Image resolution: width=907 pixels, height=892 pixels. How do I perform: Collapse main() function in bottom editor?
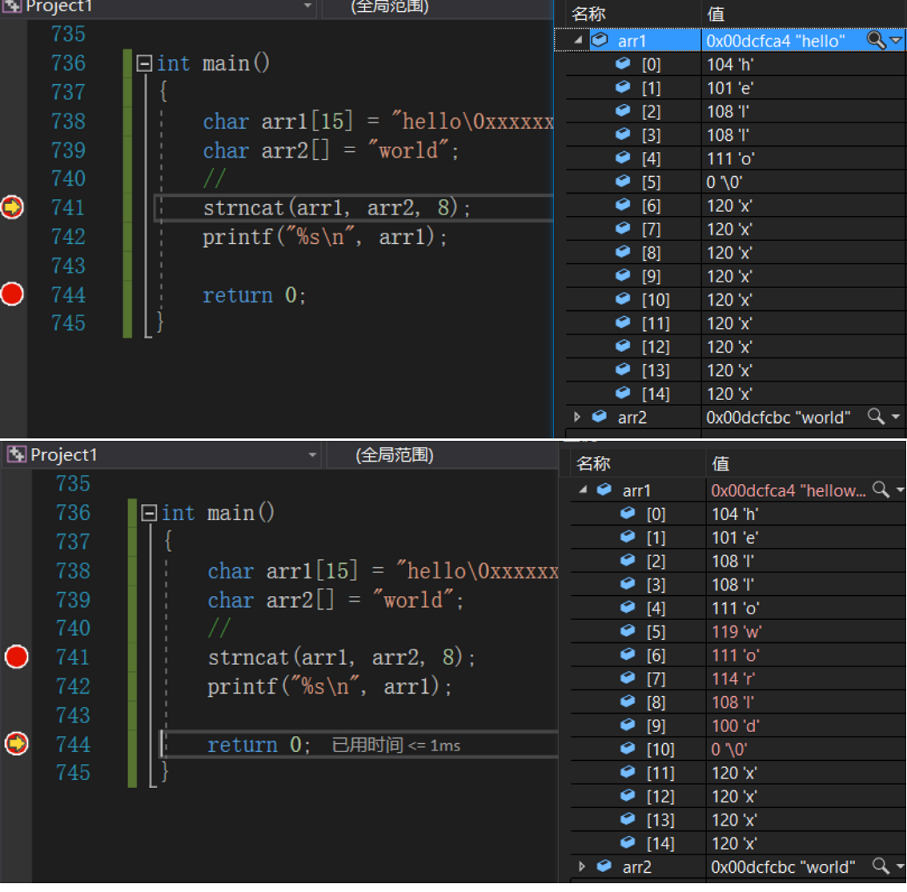point(149,513)
